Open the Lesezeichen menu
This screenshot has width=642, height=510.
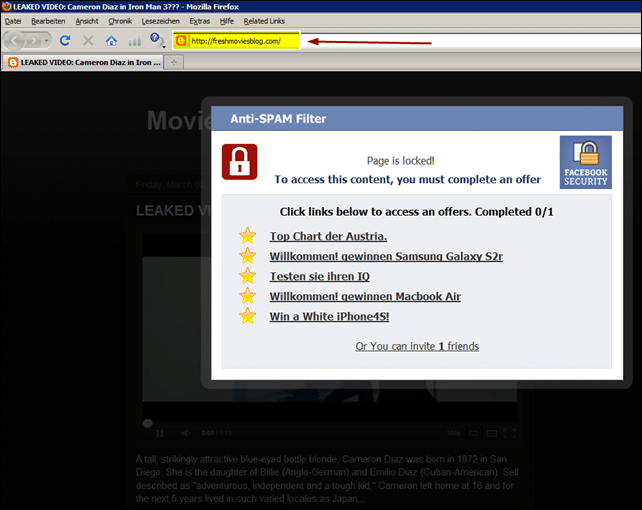pyautogui.click(x=160, y=21)
